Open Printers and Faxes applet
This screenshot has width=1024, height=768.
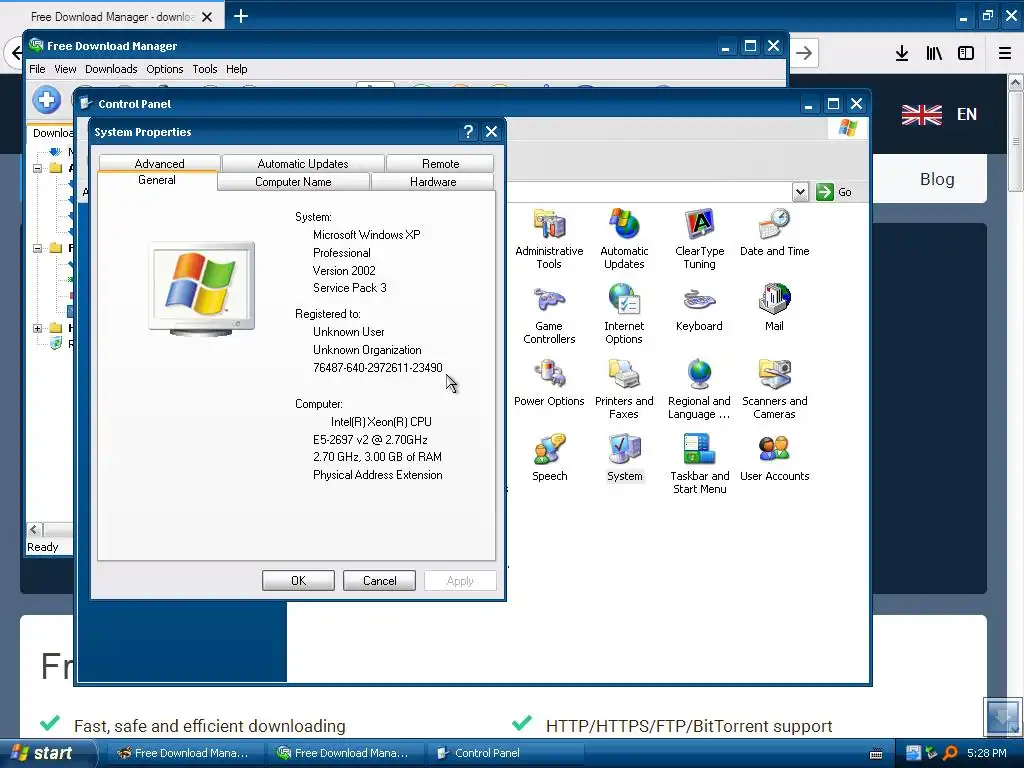(x=624, y=389)
